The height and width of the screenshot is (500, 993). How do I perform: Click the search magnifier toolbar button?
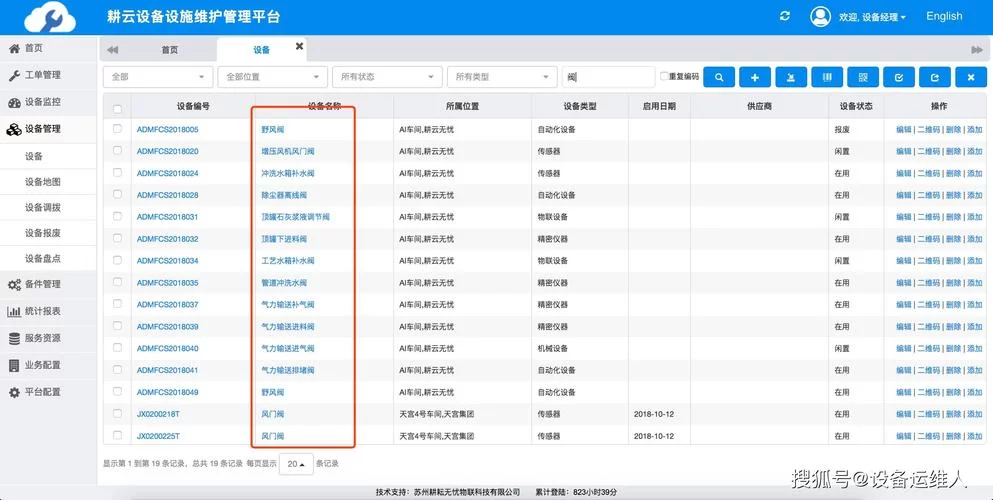click(x=719, y=77)
